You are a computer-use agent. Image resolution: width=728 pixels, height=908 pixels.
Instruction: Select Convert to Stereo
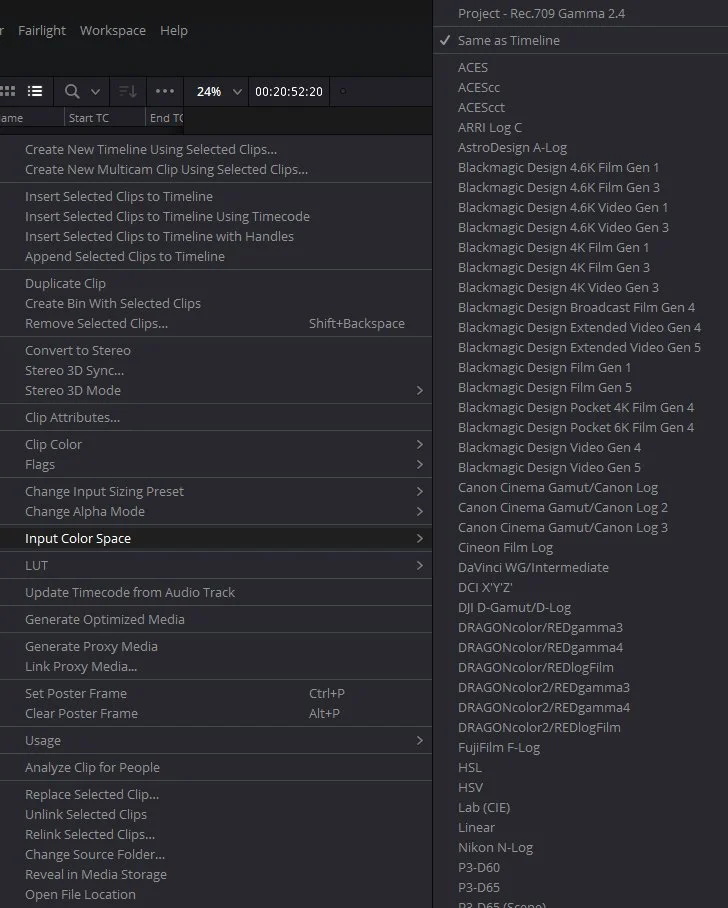tap(78, 350)
